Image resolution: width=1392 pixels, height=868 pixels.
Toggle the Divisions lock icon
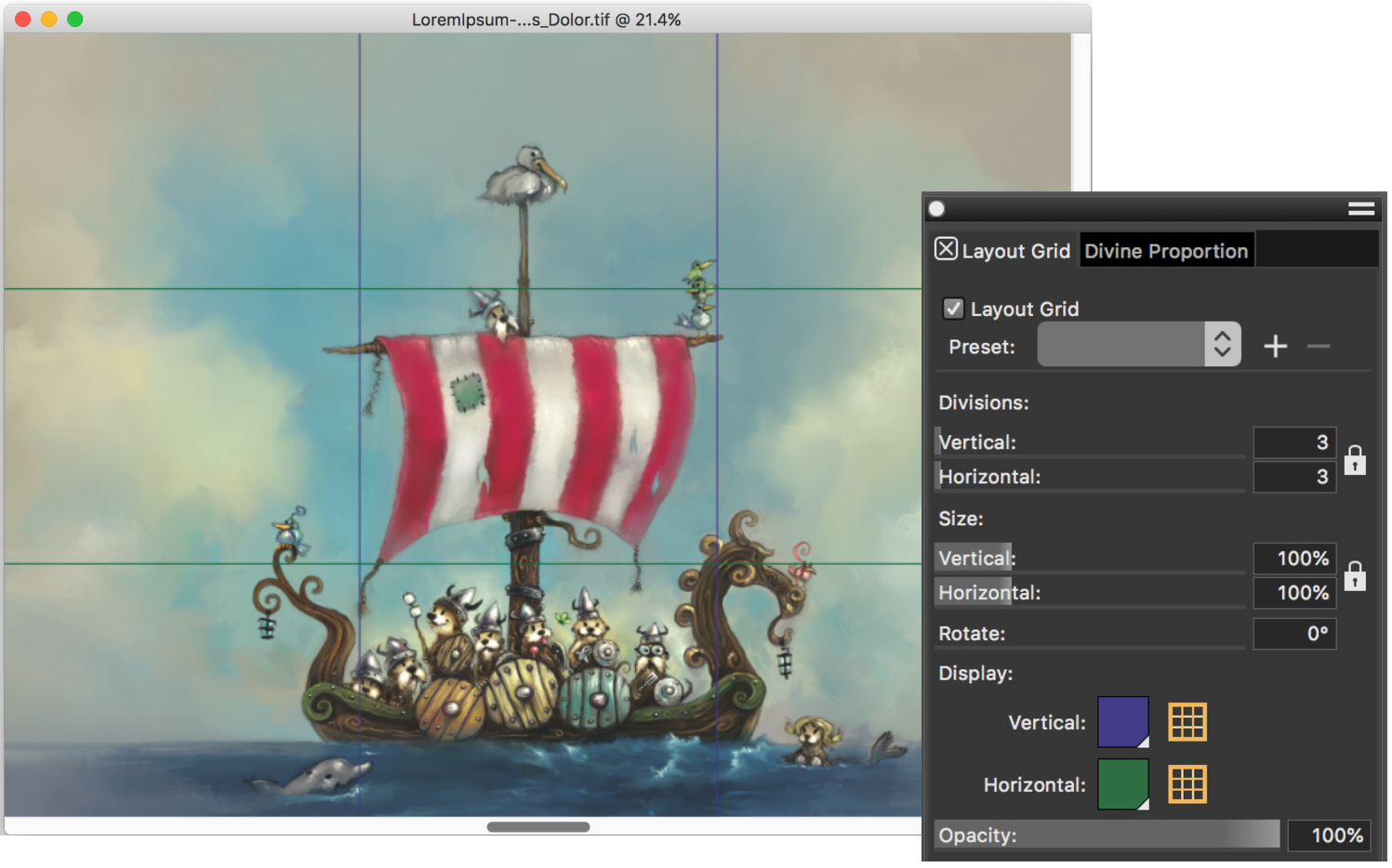[x=1355, y=460]
